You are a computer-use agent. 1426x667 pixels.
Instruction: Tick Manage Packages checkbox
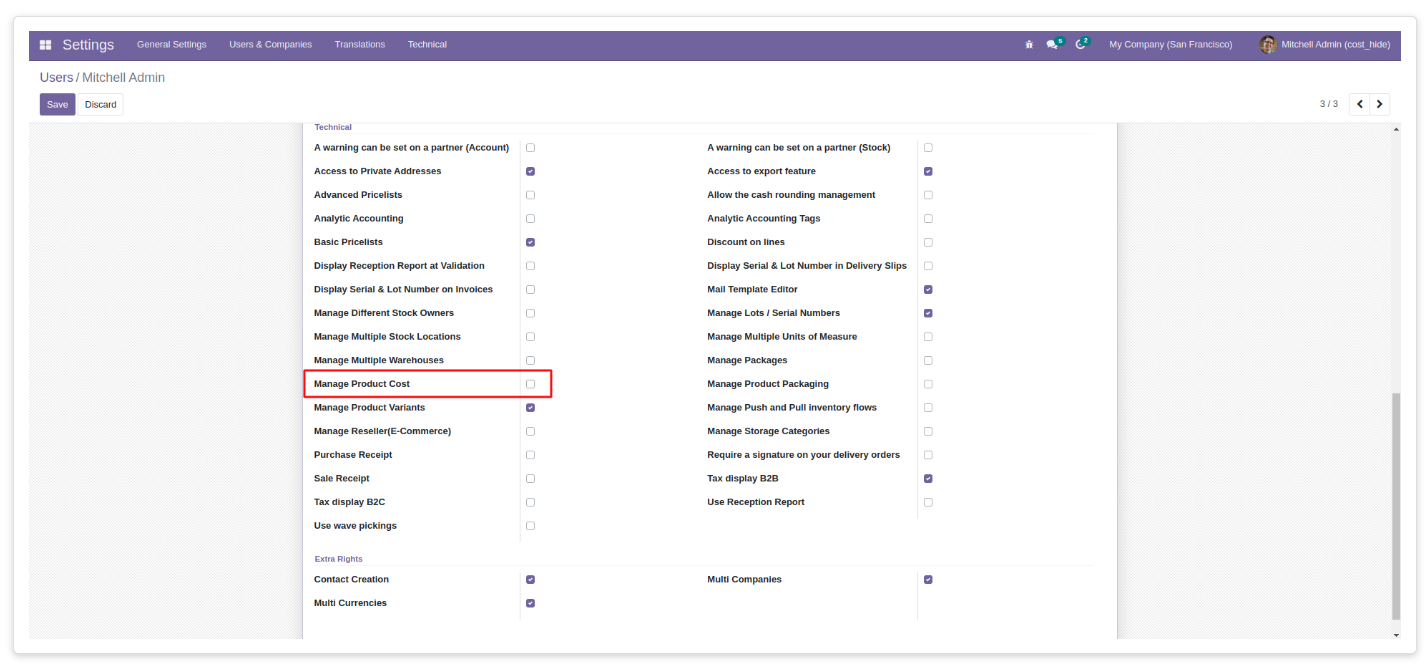tap(928, 360)
